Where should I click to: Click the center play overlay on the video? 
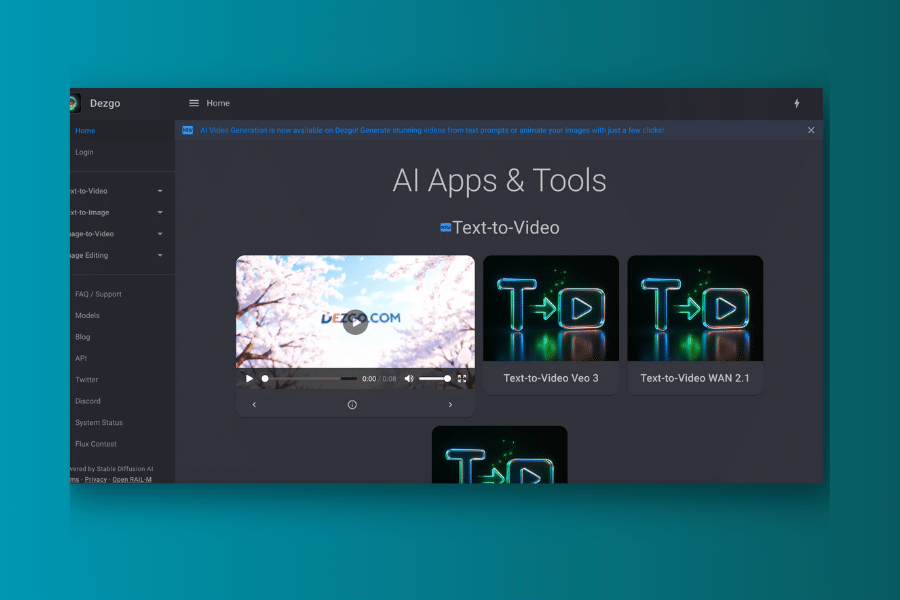(355, 322)
